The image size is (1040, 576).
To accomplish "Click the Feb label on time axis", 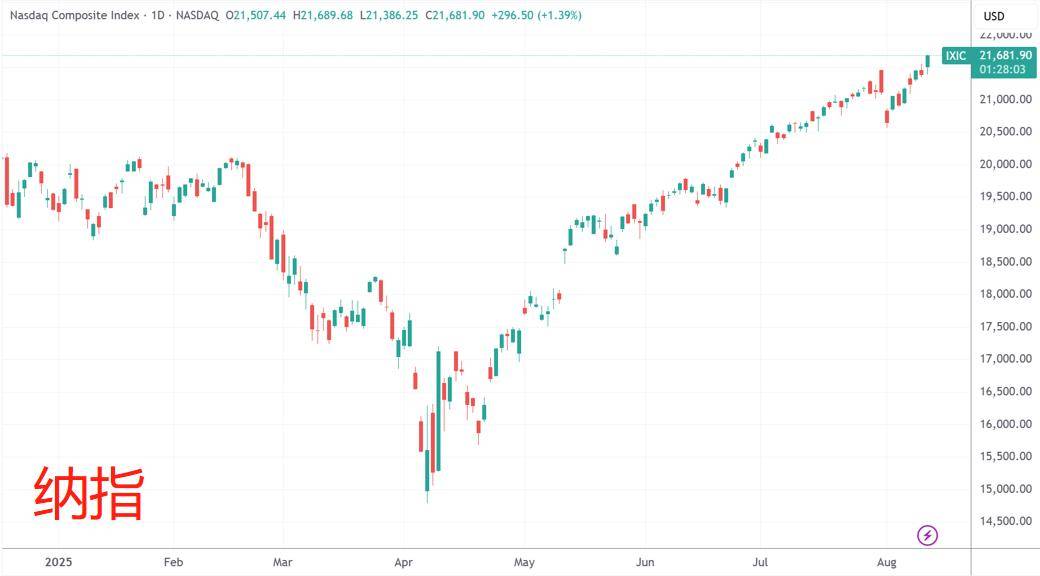I will [x=173, y=562].
